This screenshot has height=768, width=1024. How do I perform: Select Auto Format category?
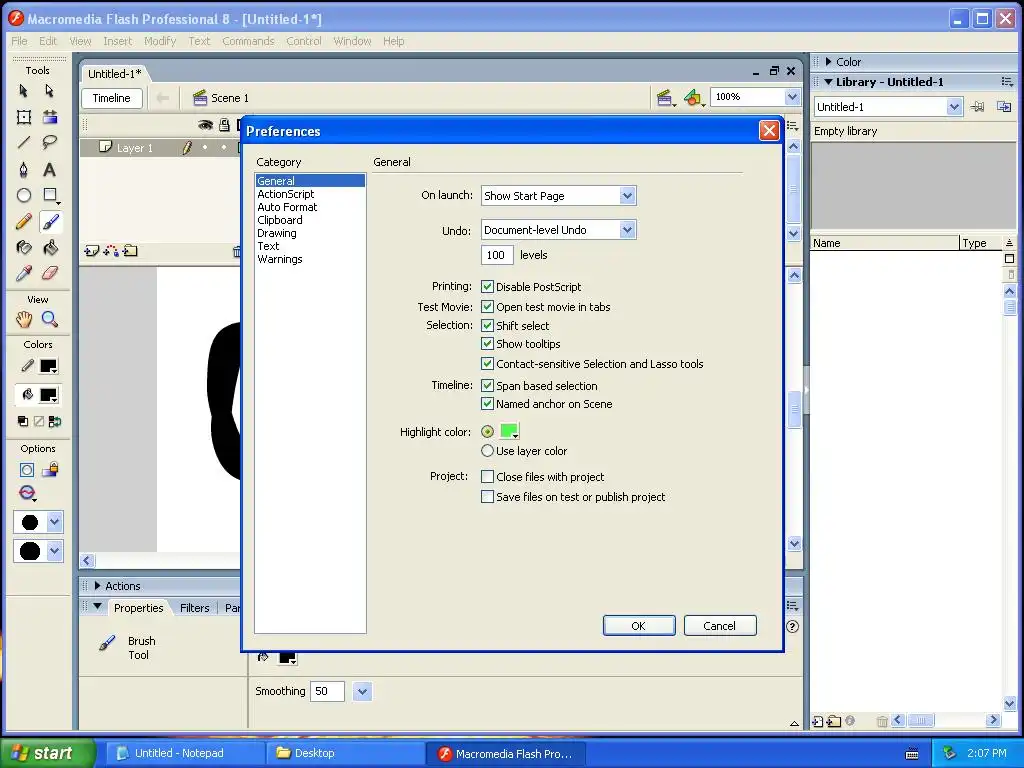coord(287,207)
